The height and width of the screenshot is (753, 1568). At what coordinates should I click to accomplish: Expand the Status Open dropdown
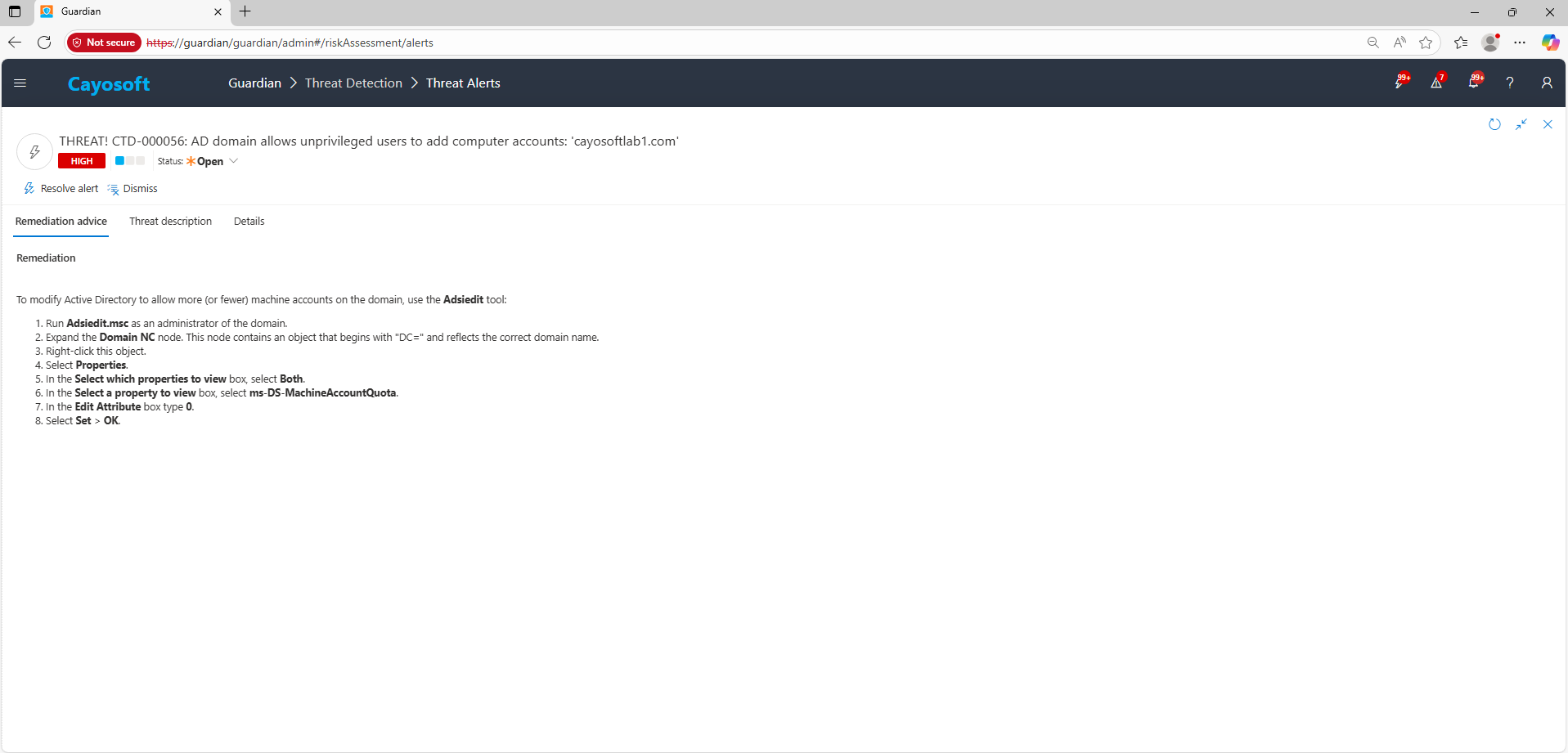(233, 161)
